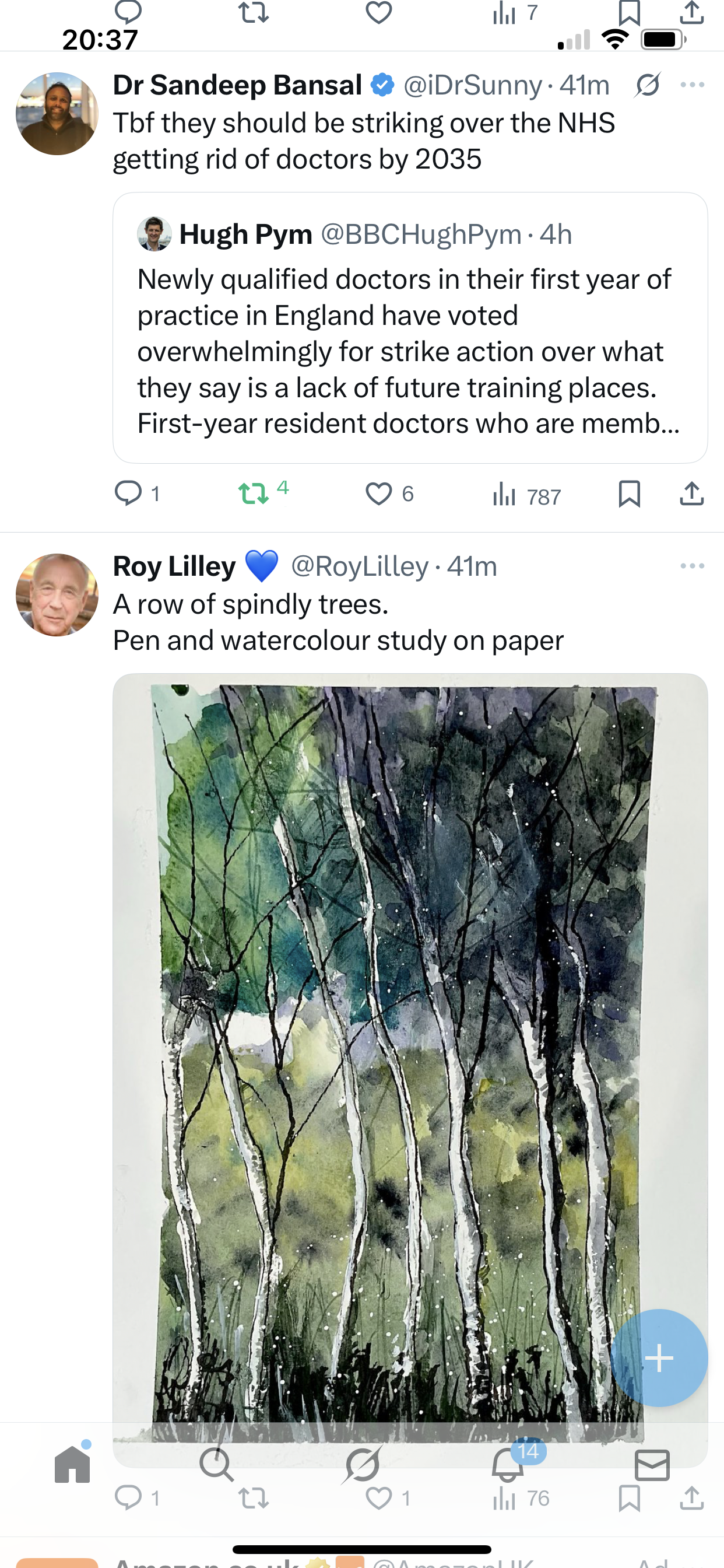This screenshot has width=724, height=1568.
Task: Share Dr Sandeep Bansal's tweet
Action: click(x=692, y=494)
